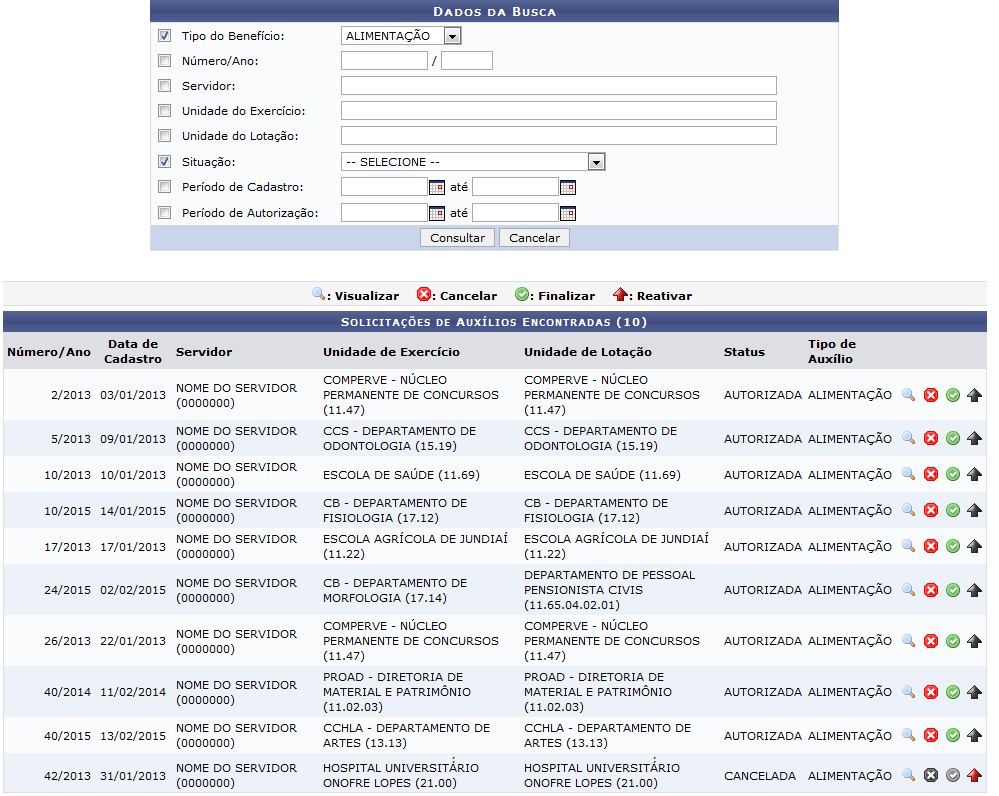Uncheck the Tipo do Benefício checkbox
The height and width of the screenshot is (796, 999).
coord(164,36)
